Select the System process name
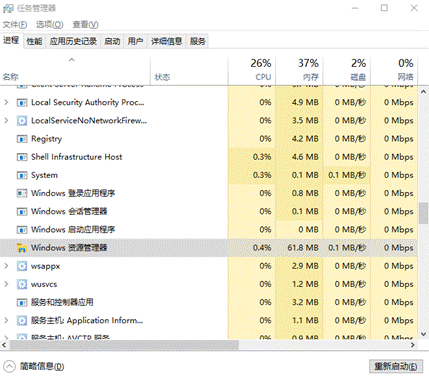 (44, 175)
